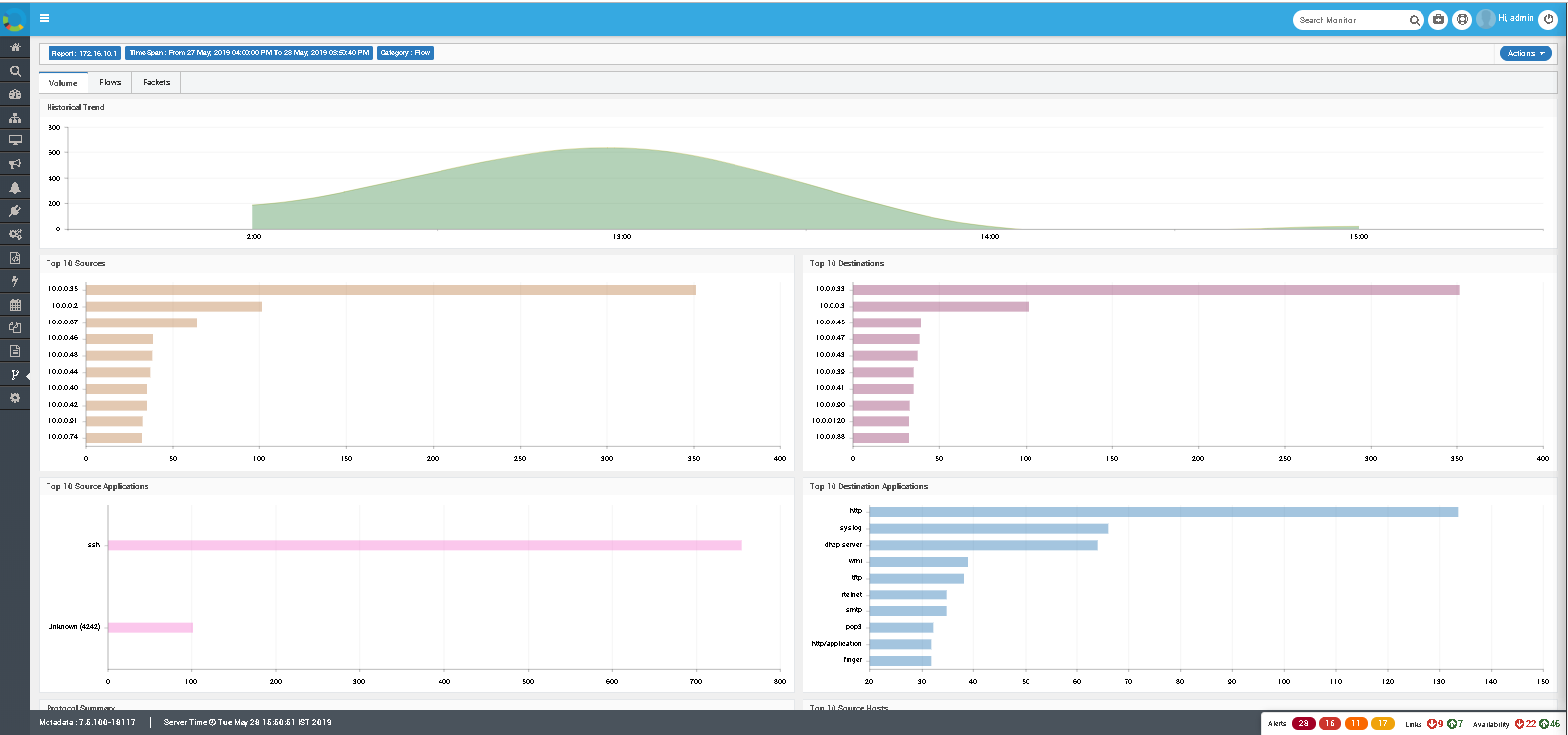
Task: Click the links up indicator showing 7
Action: point(1455,724)
